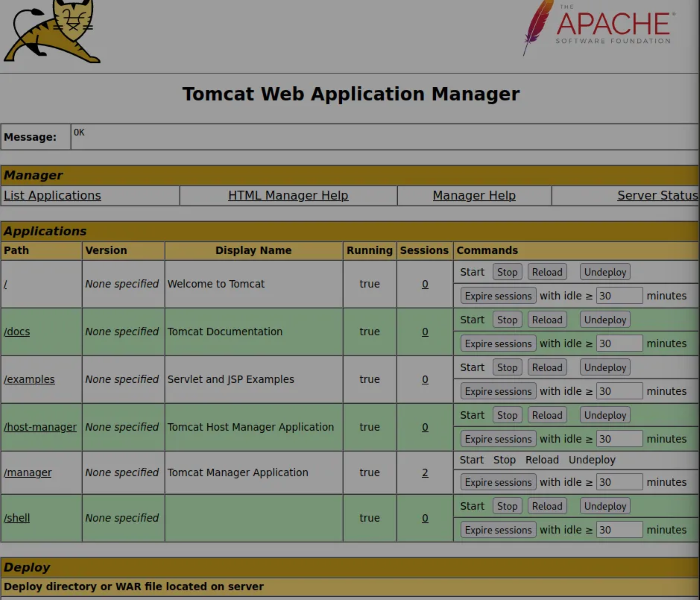Click the Apache Software Foundation logo
Image resolution: width=700 pixels, height=600 pixels.
(x=599, y=27)
